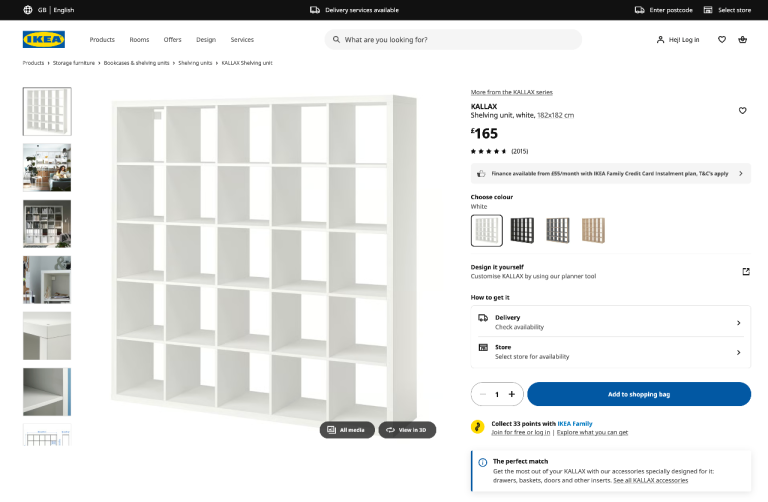Click 'Explore what you can get' link

click(592, 432)
